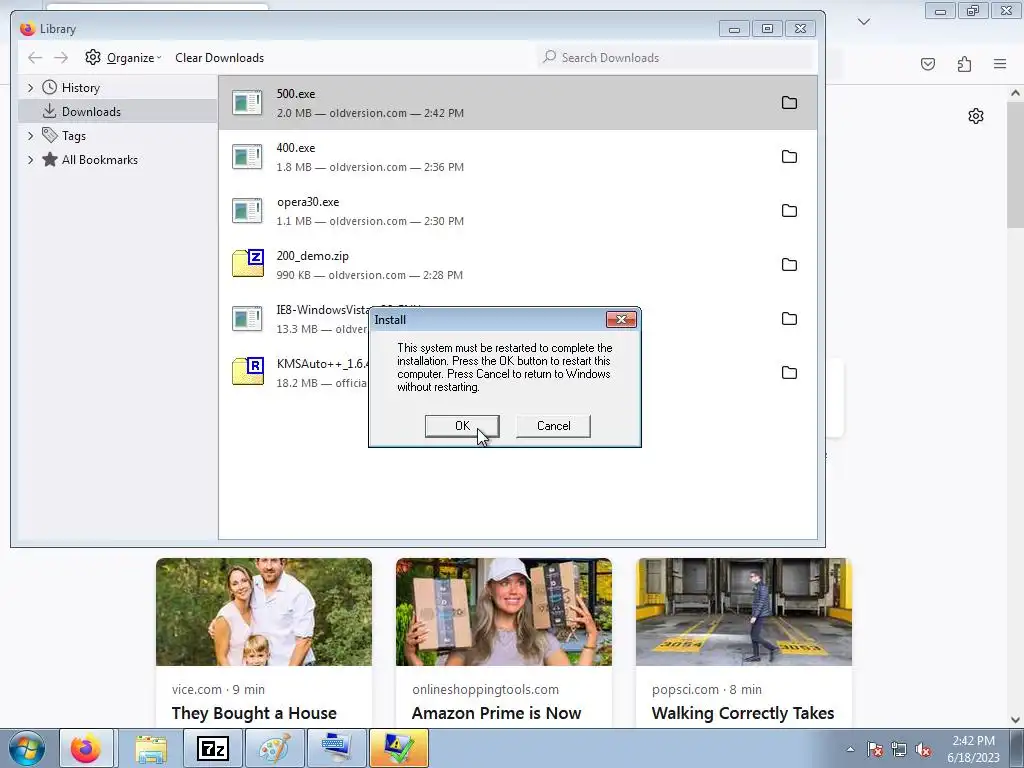Show hidden system tray icons

pos(850,749)
